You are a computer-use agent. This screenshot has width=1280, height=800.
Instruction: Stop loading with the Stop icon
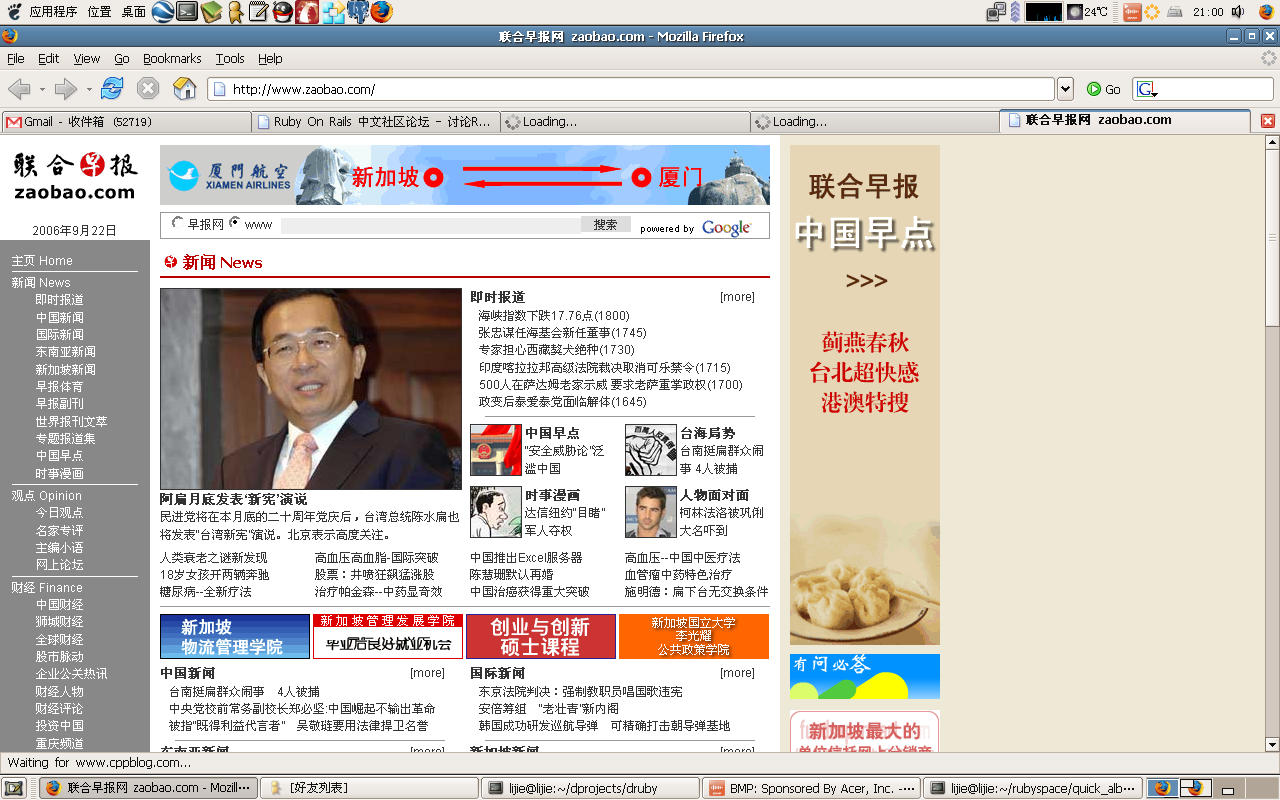148,89
